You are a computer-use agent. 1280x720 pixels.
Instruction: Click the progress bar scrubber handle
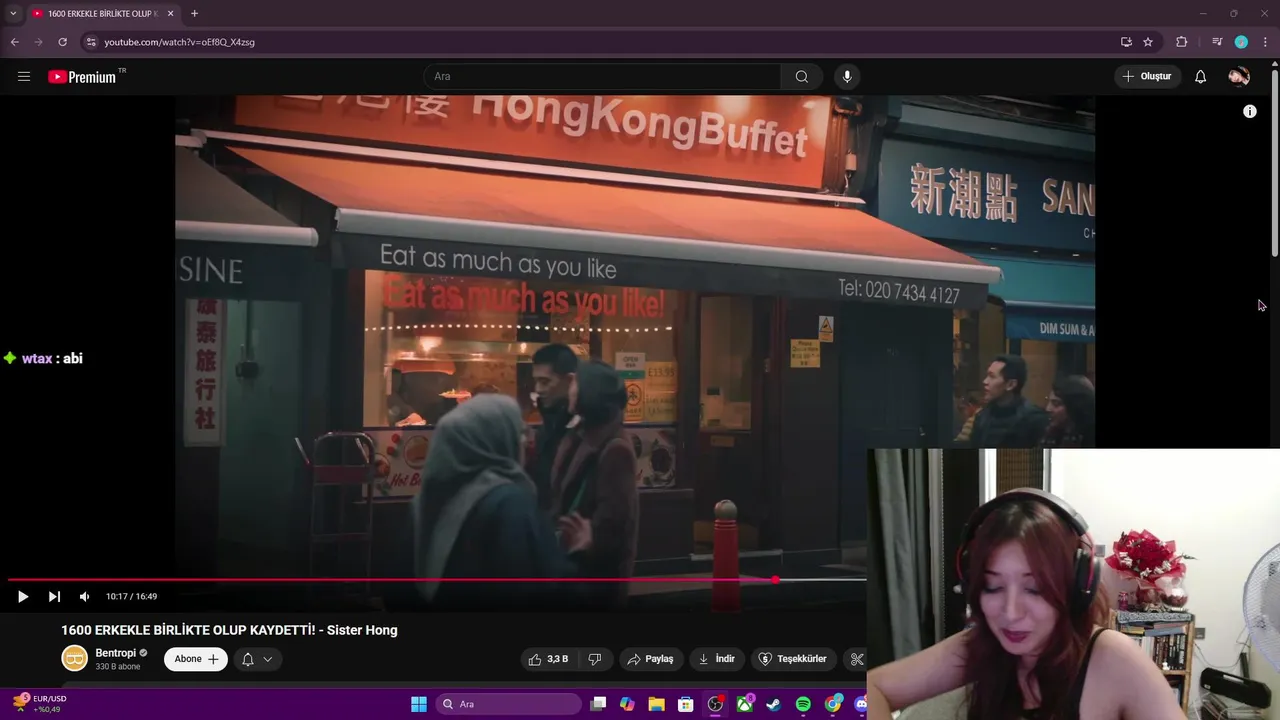[775, 580]
